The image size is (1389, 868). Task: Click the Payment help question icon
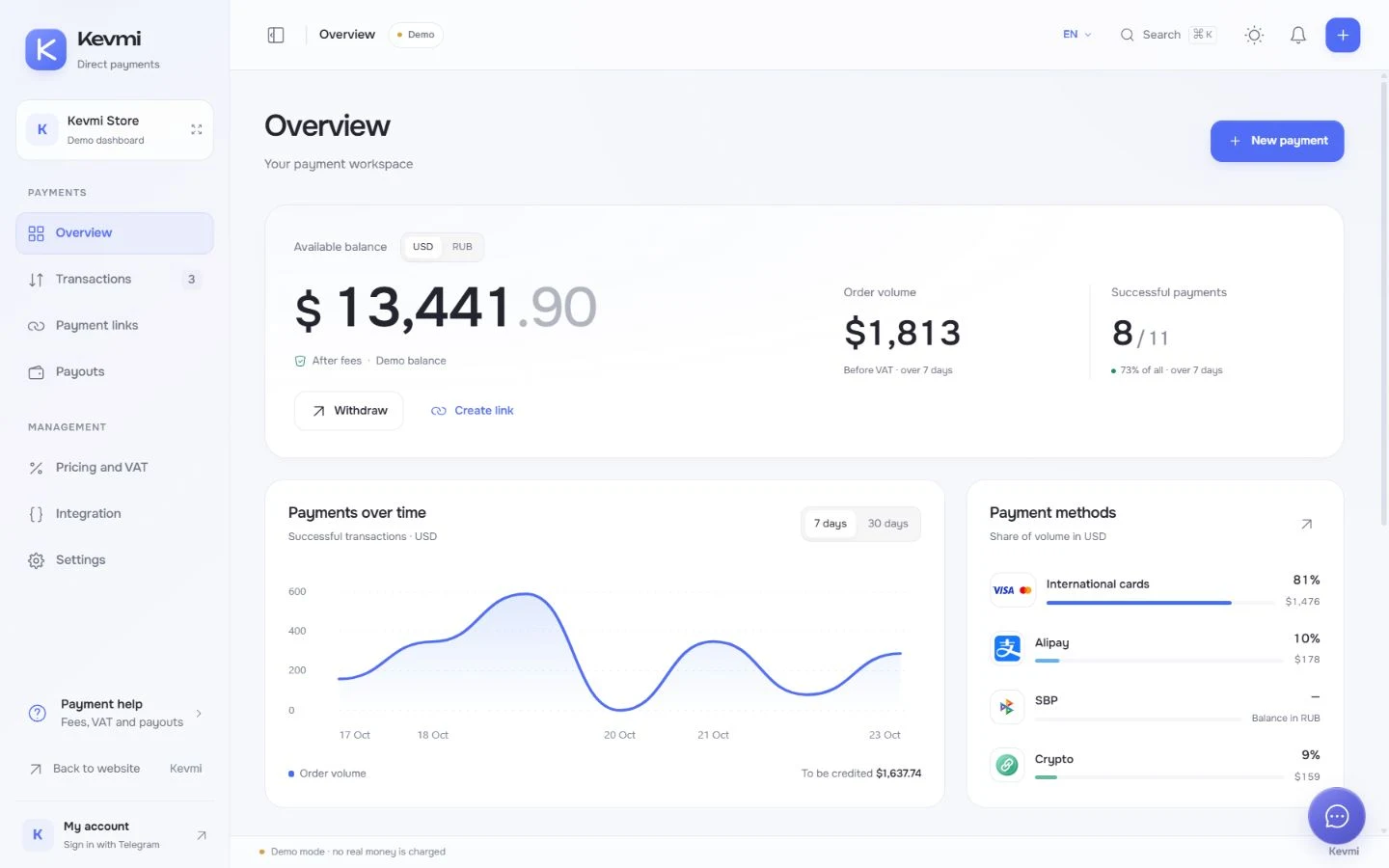(37, 713)
